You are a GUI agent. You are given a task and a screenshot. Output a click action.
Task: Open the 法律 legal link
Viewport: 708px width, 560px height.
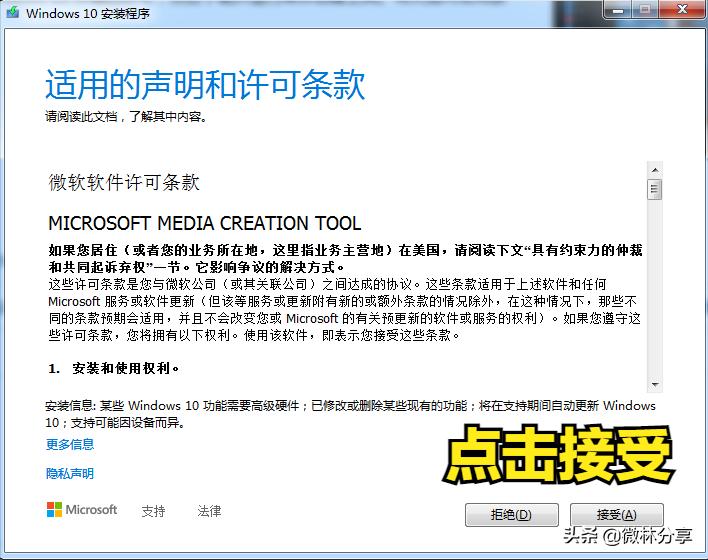(x=209, y=511)
